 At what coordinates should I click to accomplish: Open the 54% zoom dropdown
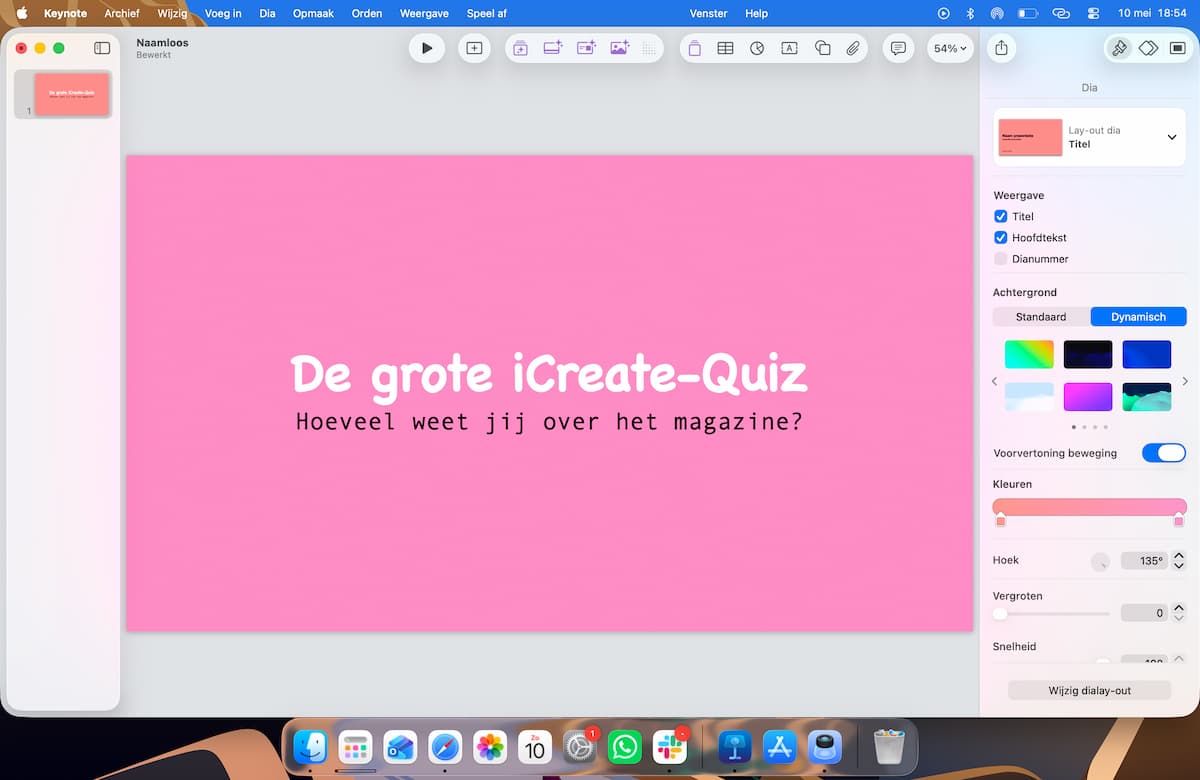pyautogui.click(x=950, y=48)
